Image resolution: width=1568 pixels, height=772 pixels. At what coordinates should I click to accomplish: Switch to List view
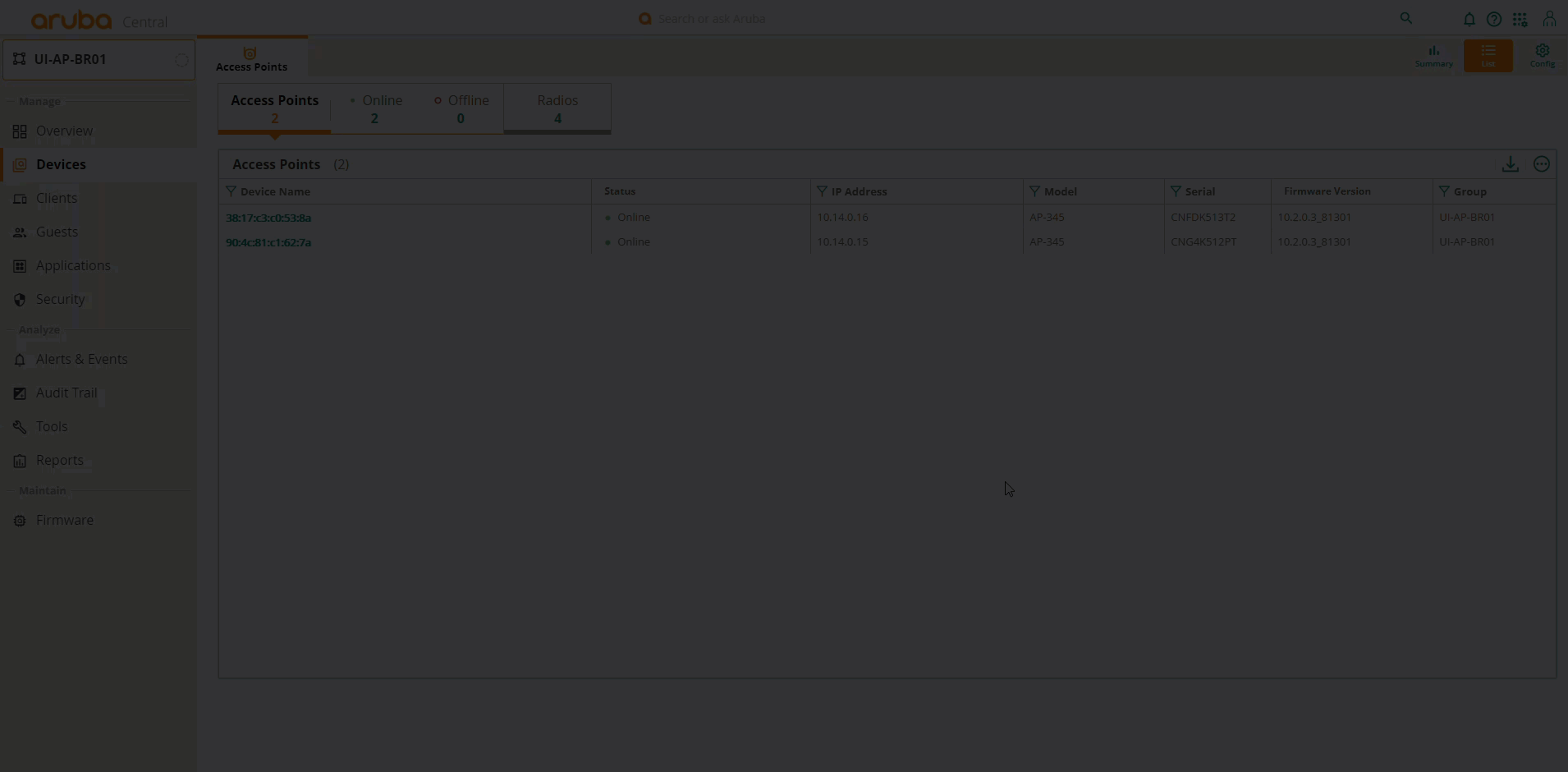point(1488,56)
